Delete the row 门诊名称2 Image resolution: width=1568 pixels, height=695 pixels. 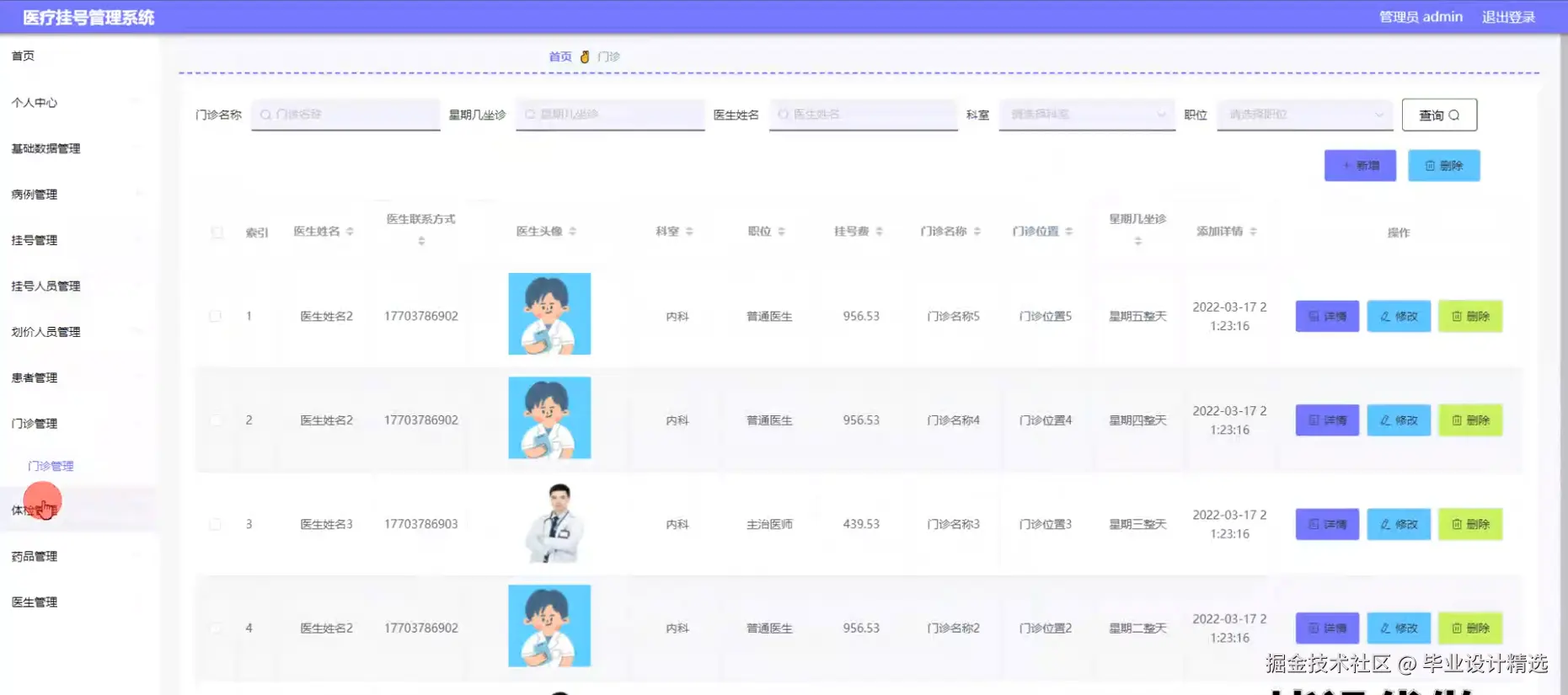tap(1470, 628)
